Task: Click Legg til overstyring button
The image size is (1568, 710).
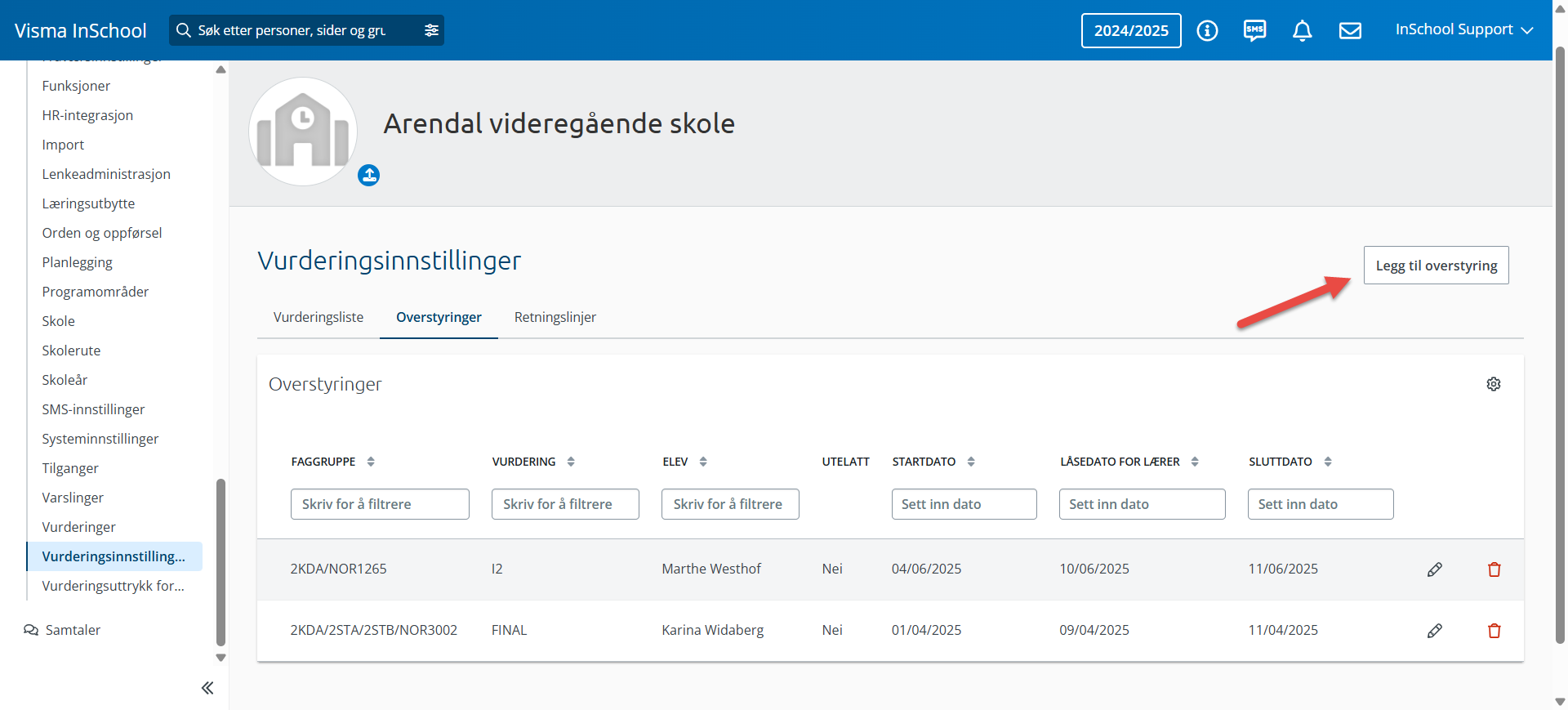Action: pyautogui.click(x=1436, y=266)
